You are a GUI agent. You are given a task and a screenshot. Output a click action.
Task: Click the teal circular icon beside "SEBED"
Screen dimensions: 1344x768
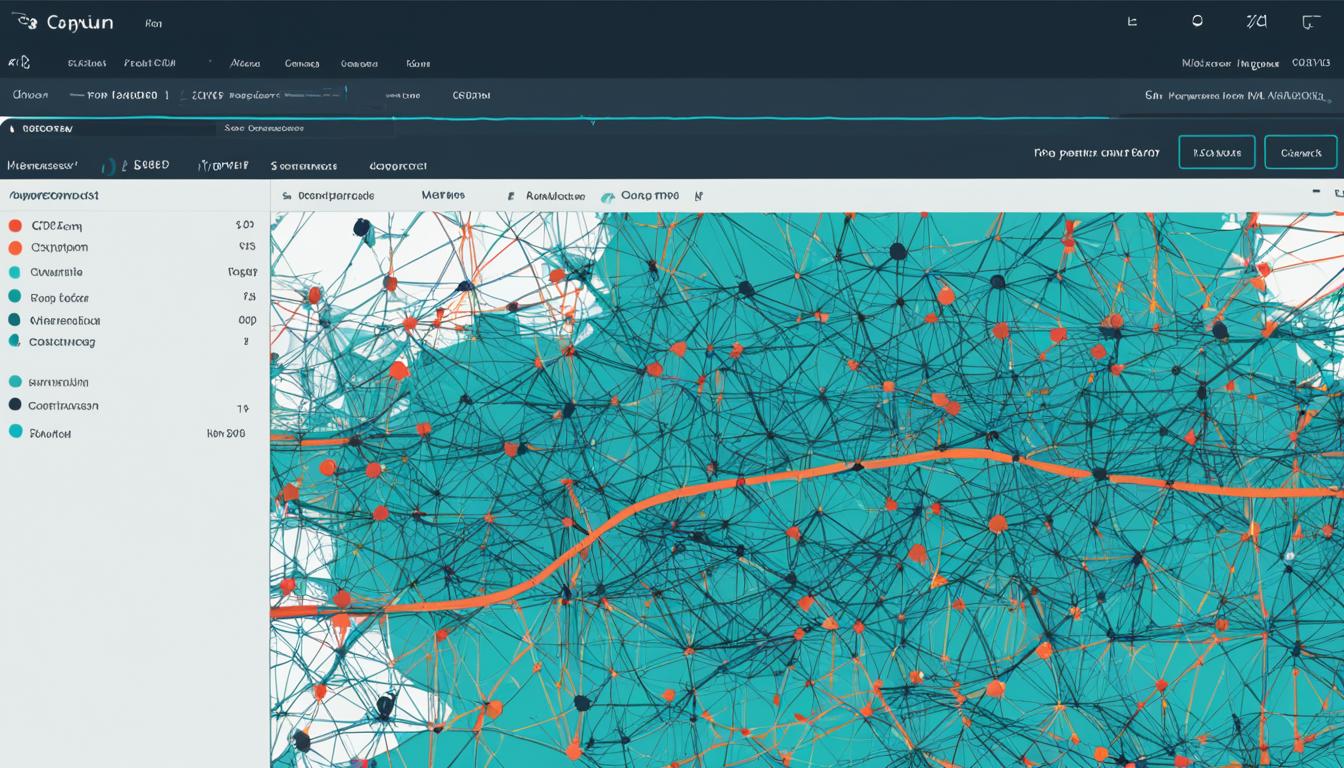click(109, 166)
